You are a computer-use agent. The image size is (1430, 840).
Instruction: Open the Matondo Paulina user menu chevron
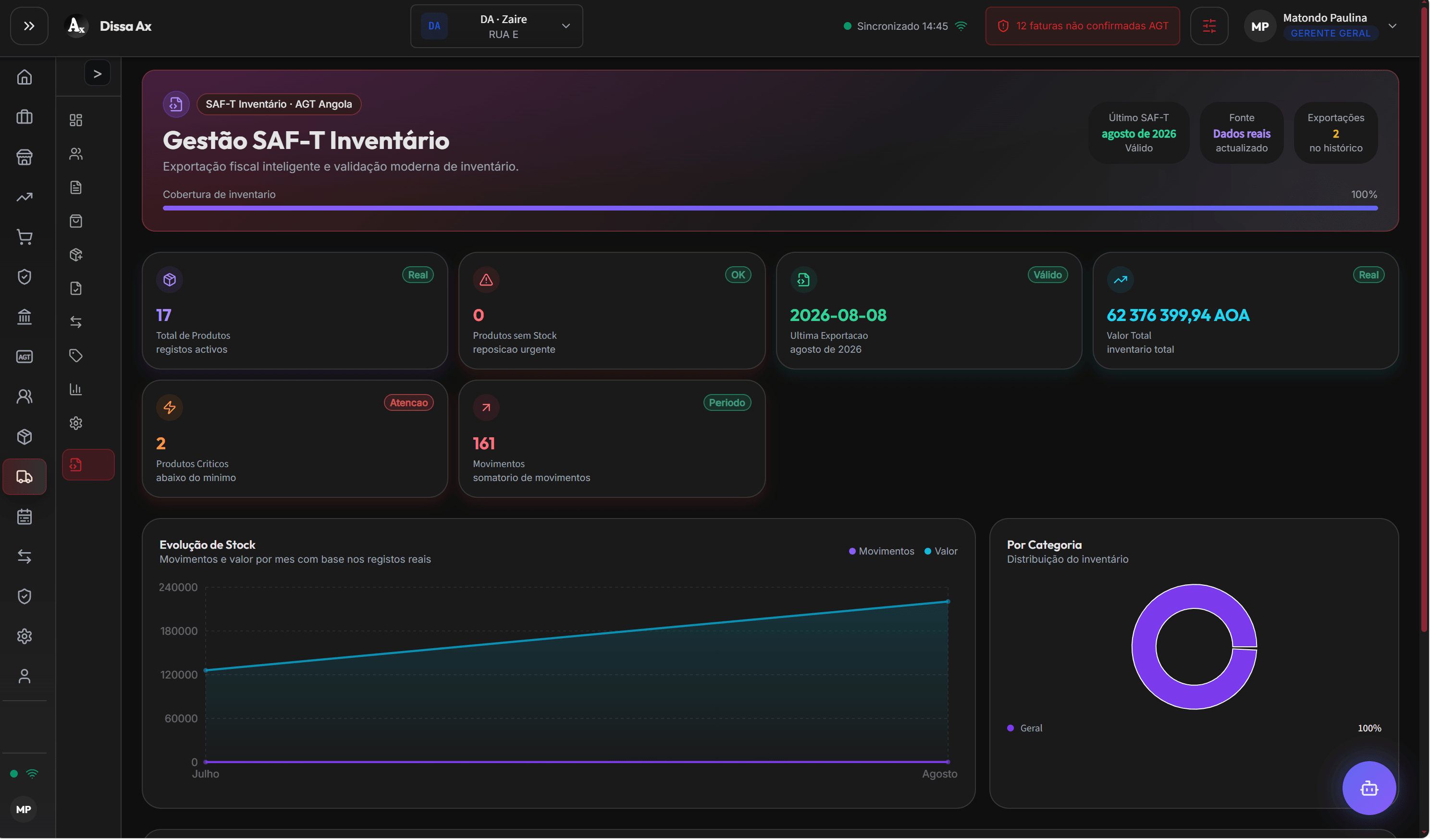tap(1392, 26)
